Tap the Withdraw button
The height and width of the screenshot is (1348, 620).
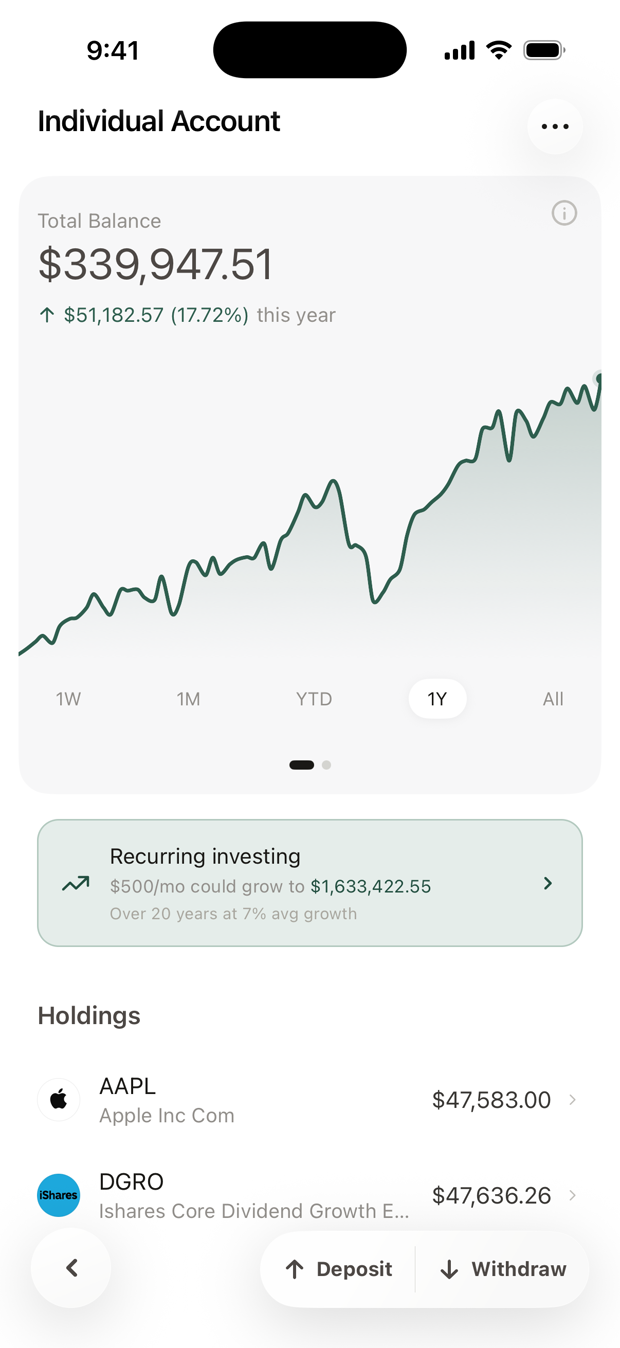click(x=502, y=1269)
